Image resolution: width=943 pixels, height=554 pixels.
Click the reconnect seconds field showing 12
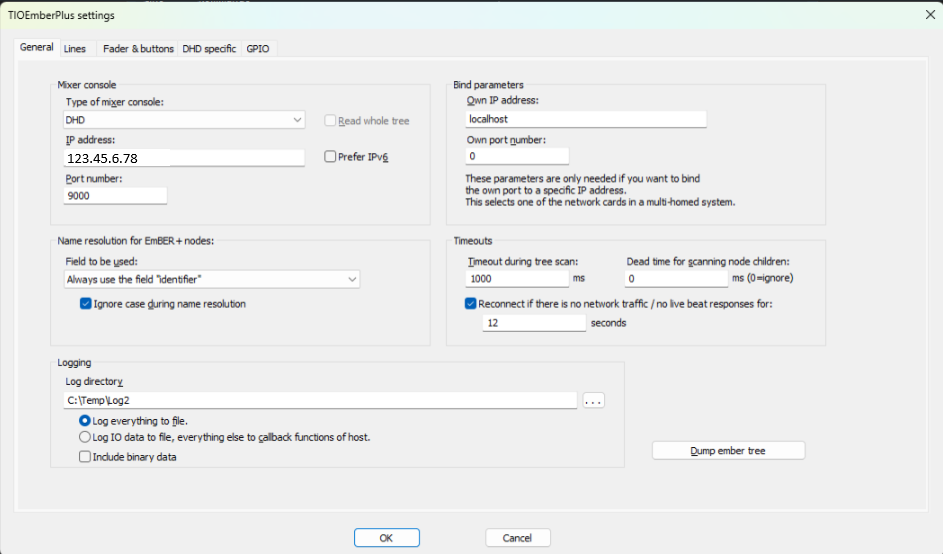(534, 323)
